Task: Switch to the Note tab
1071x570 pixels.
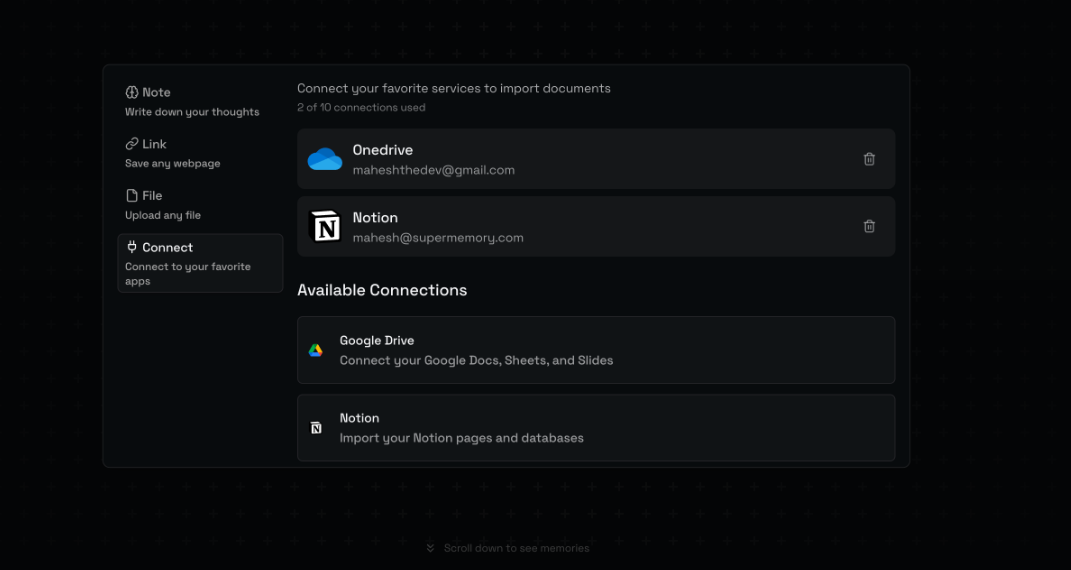Action: (x=200, y=101)
